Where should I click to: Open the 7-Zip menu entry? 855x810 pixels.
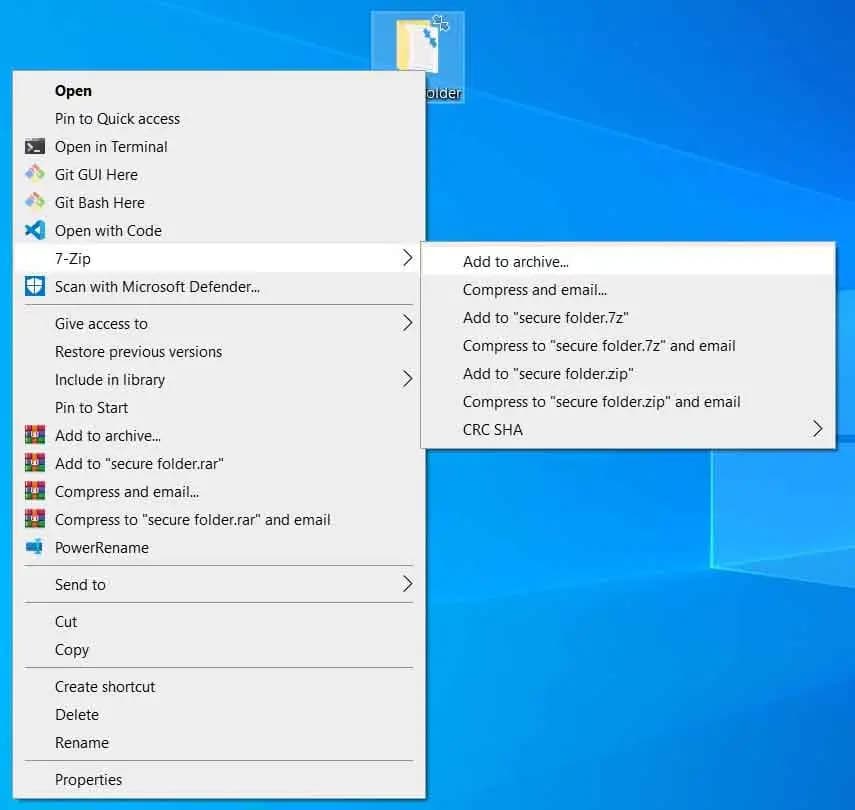pos(218,259)
